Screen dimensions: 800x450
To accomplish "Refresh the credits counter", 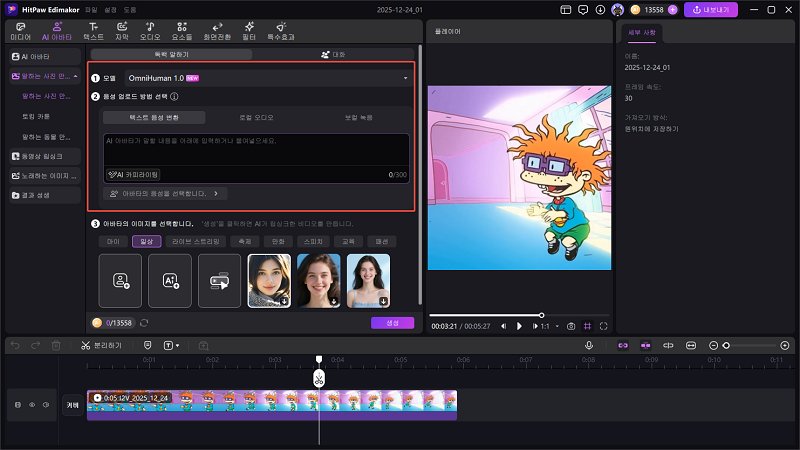I will [x=144, y=323].
